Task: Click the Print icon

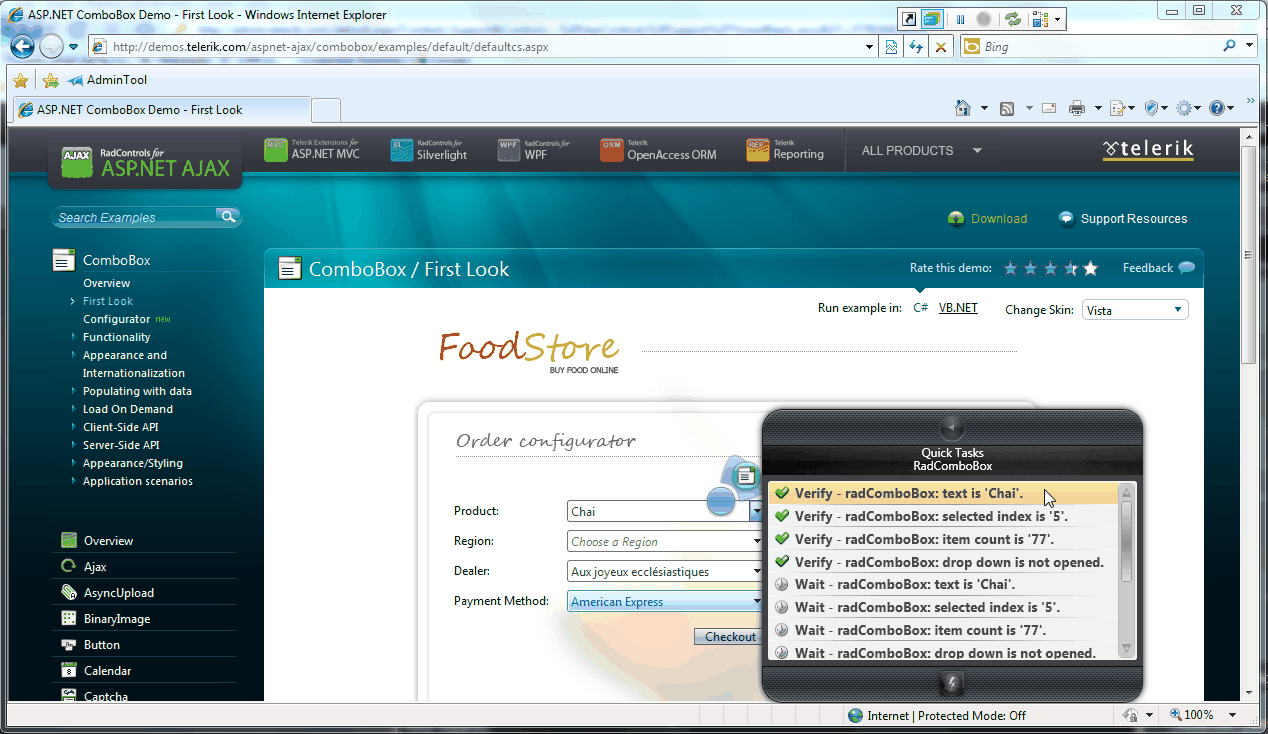Action: point(1077,108)
